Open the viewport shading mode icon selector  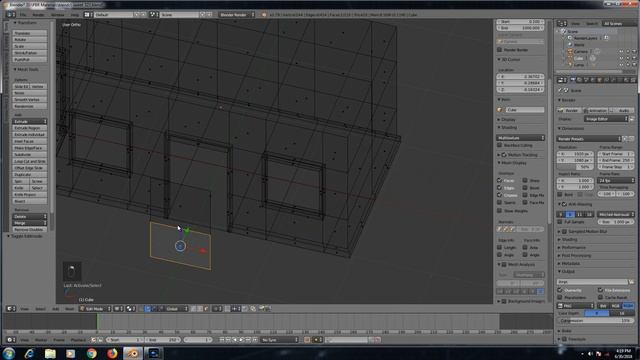pyautogui.click(x=118, y=309)
